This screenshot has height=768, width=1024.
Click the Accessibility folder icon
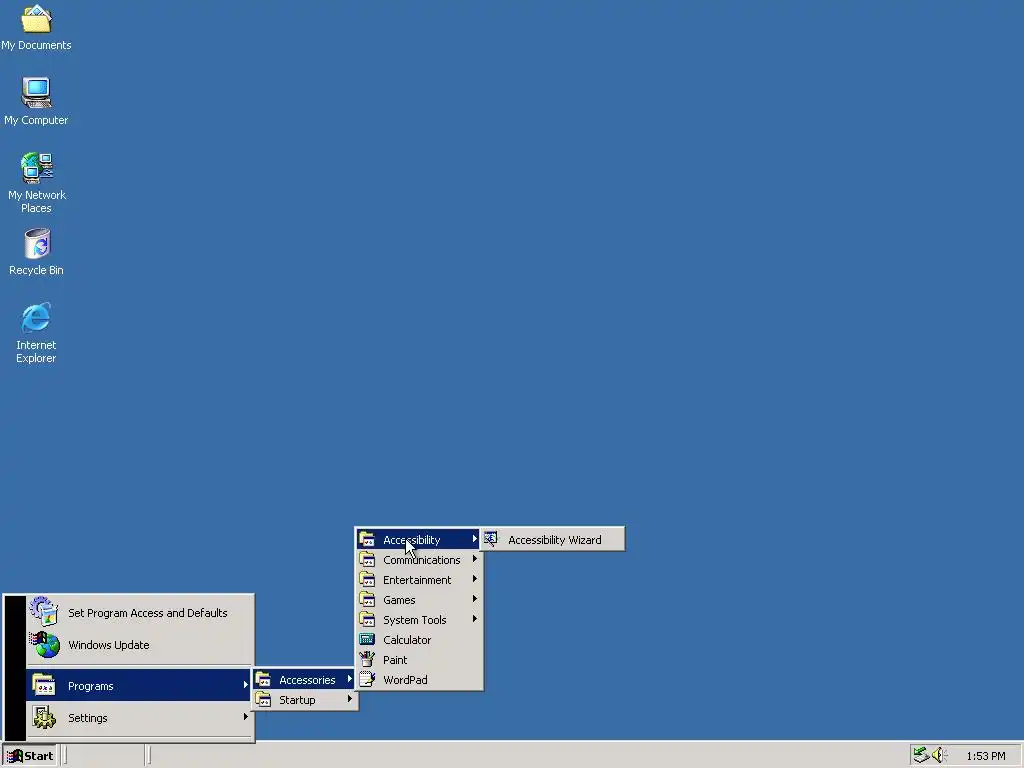tap(367, 539)
